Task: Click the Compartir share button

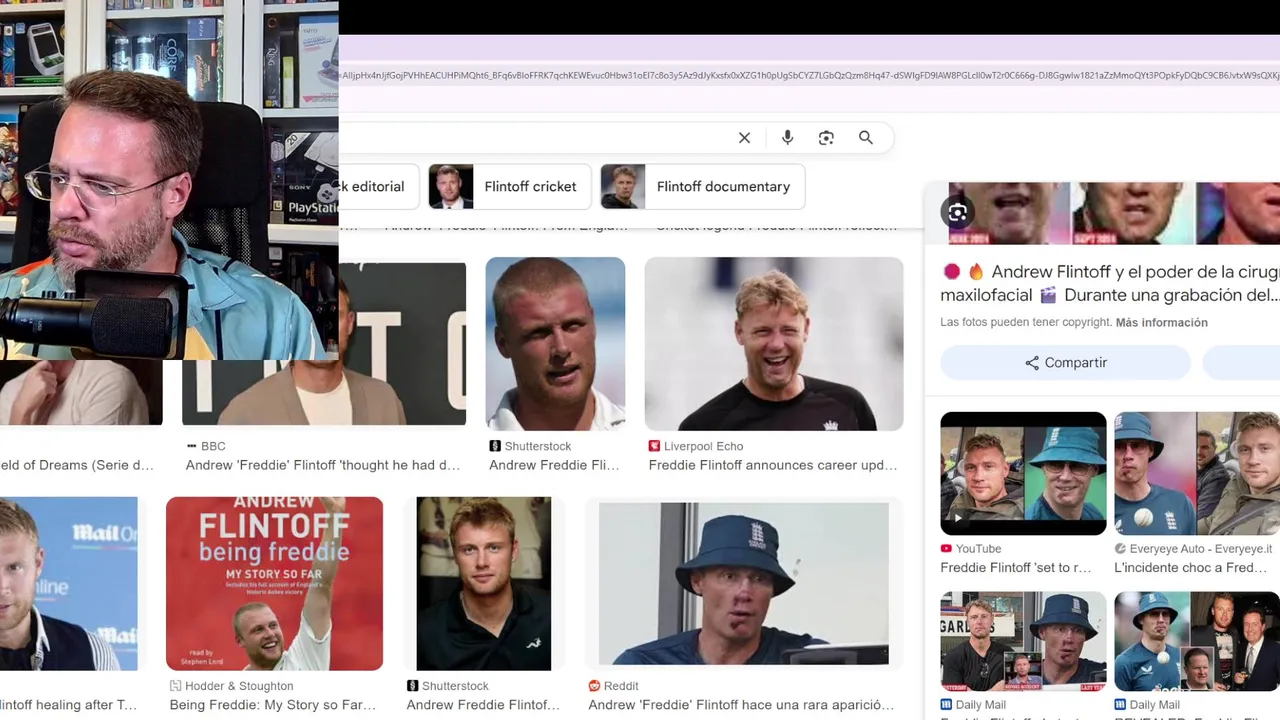Action: tap(1066, 363)
